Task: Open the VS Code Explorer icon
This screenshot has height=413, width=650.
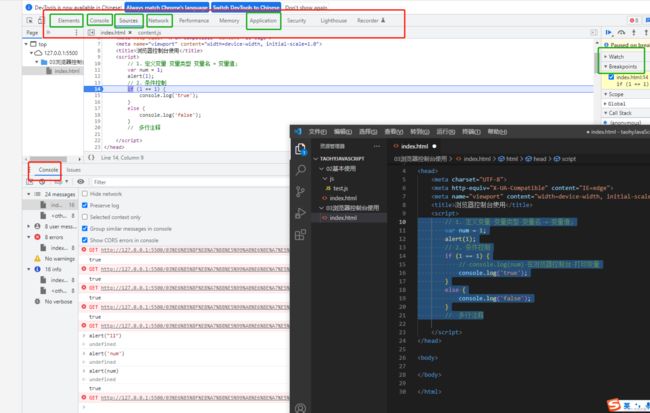Action: click(300, 149)
